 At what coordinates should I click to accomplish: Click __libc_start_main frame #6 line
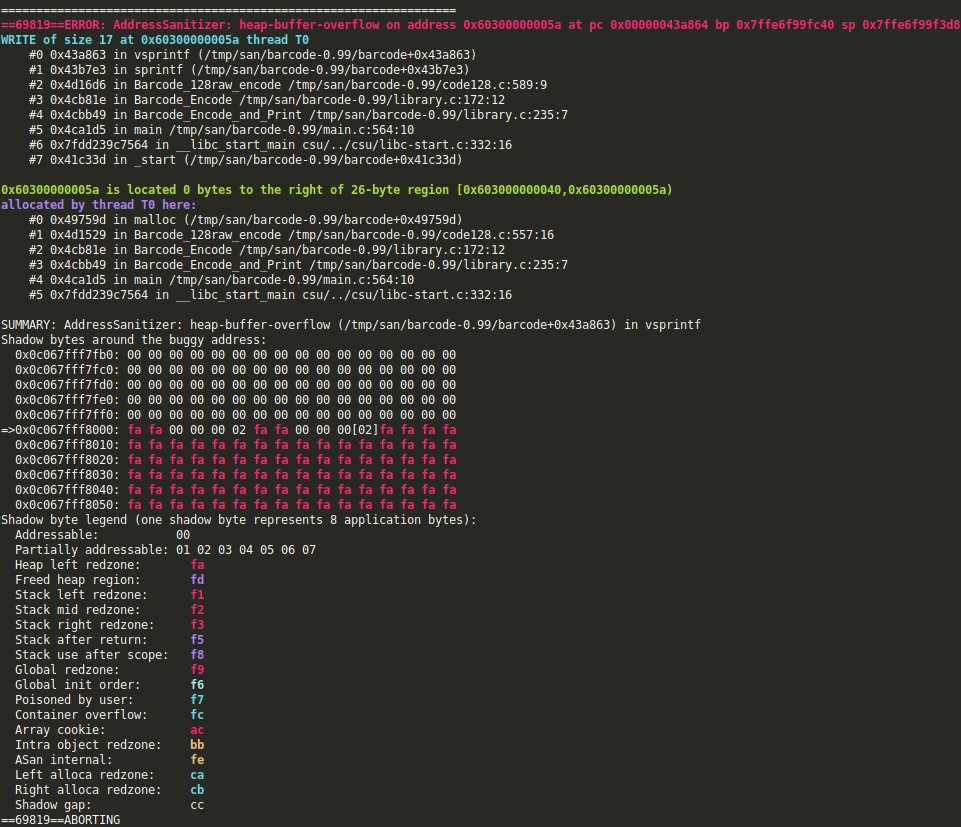270,145
